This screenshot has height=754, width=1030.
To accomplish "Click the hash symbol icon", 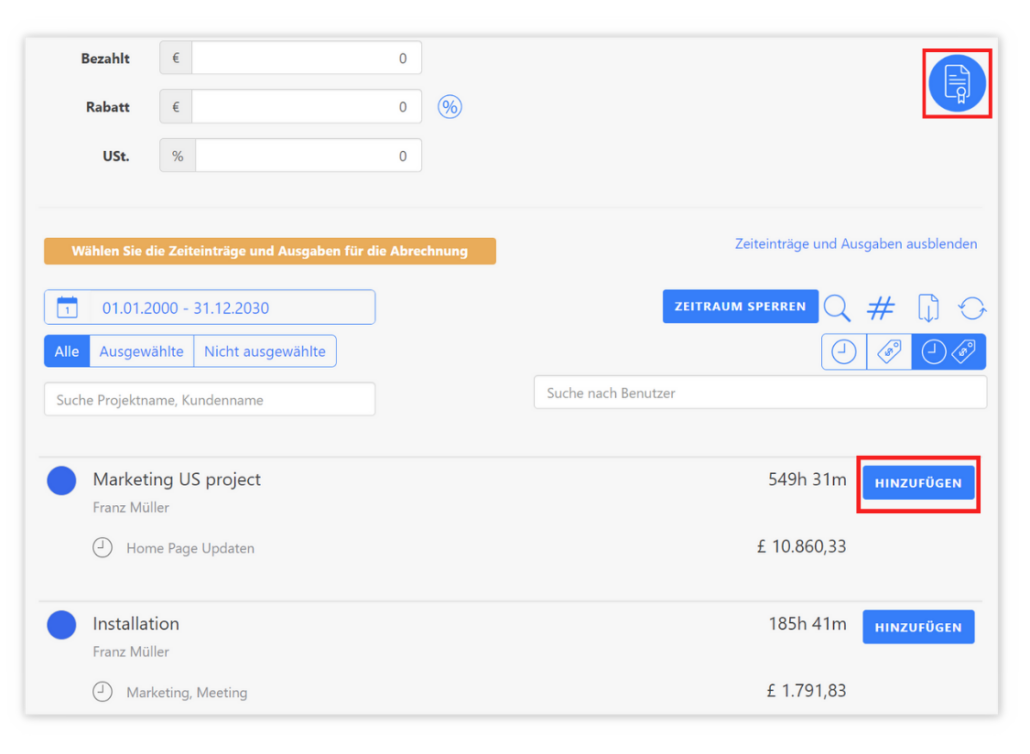I will [880, 308].
